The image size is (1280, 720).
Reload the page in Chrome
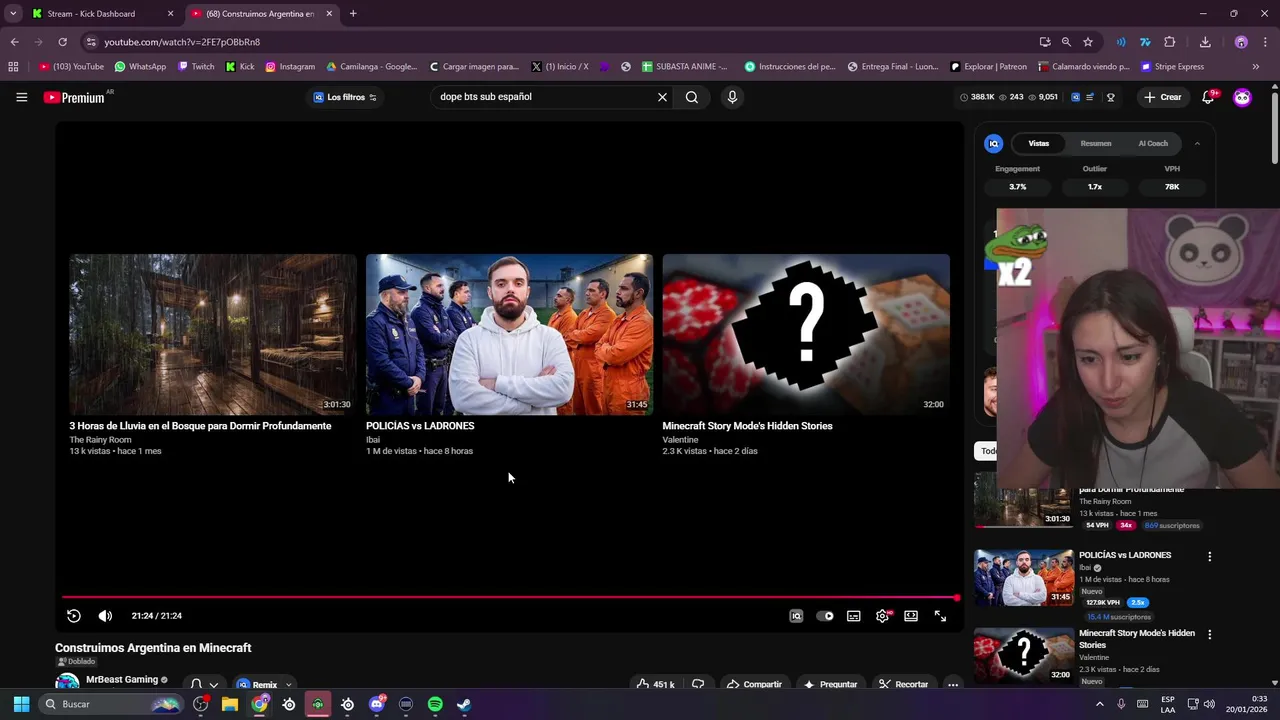point(62,42)
